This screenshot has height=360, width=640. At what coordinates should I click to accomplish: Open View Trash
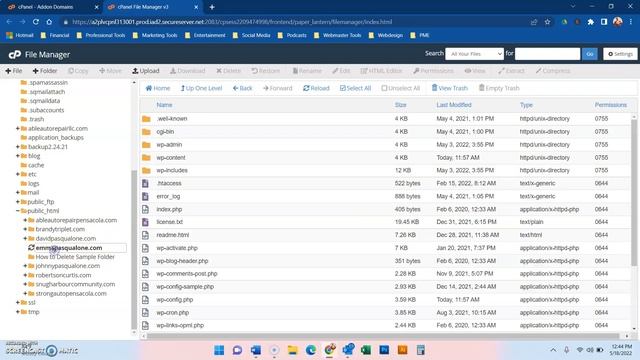pyautogui.click(x=449, y=88)
